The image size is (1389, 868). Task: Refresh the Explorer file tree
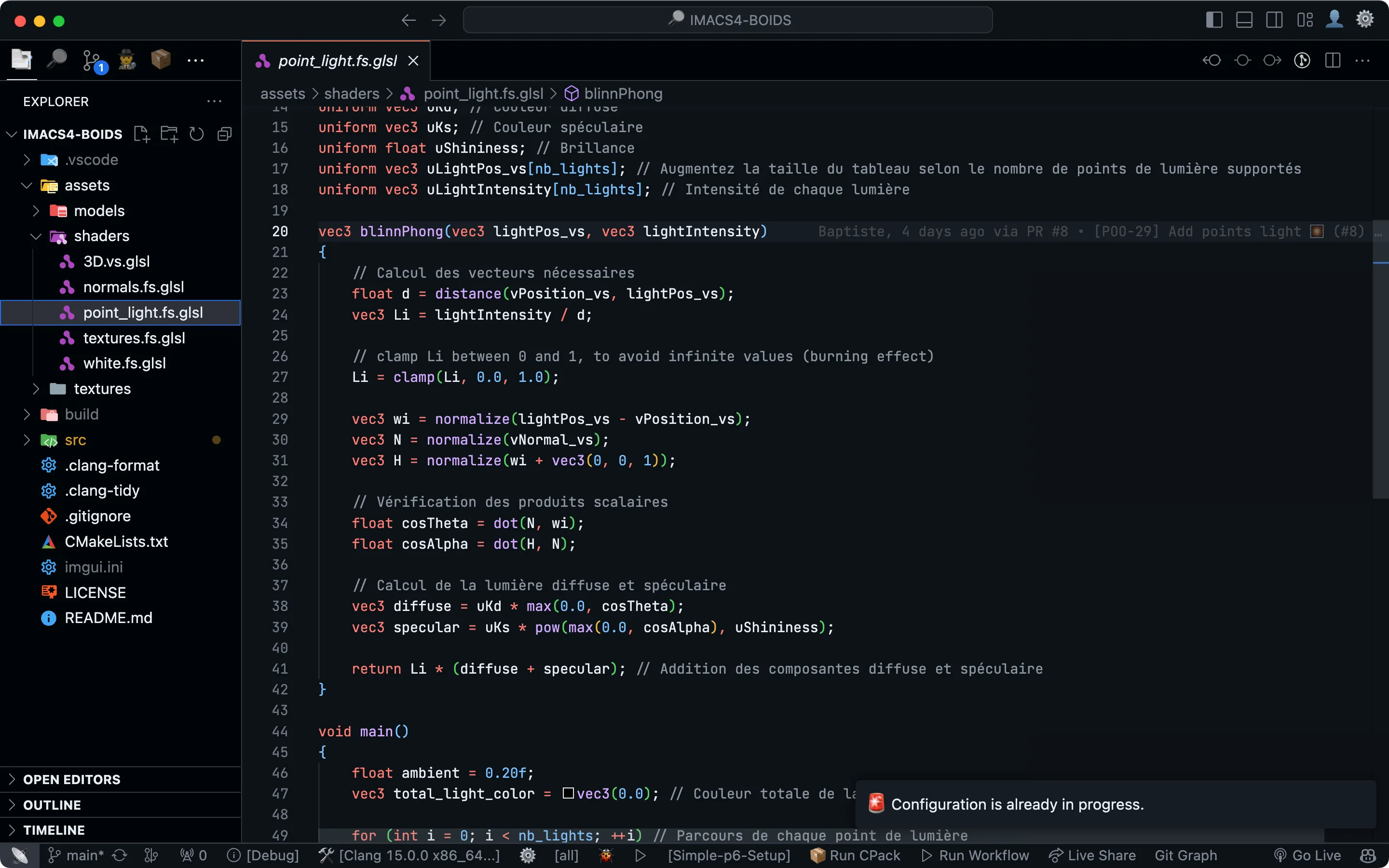196,135
